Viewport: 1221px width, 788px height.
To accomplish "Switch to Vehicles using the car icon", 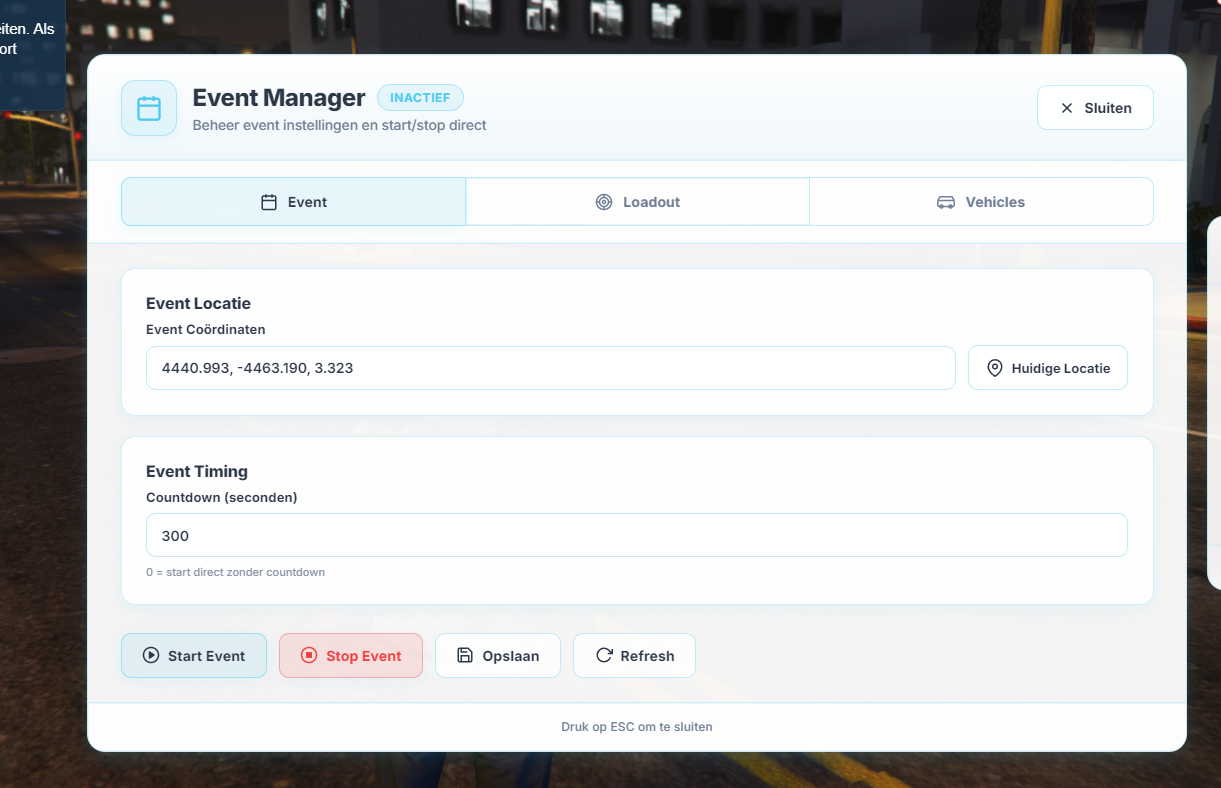I will (945, 202).
